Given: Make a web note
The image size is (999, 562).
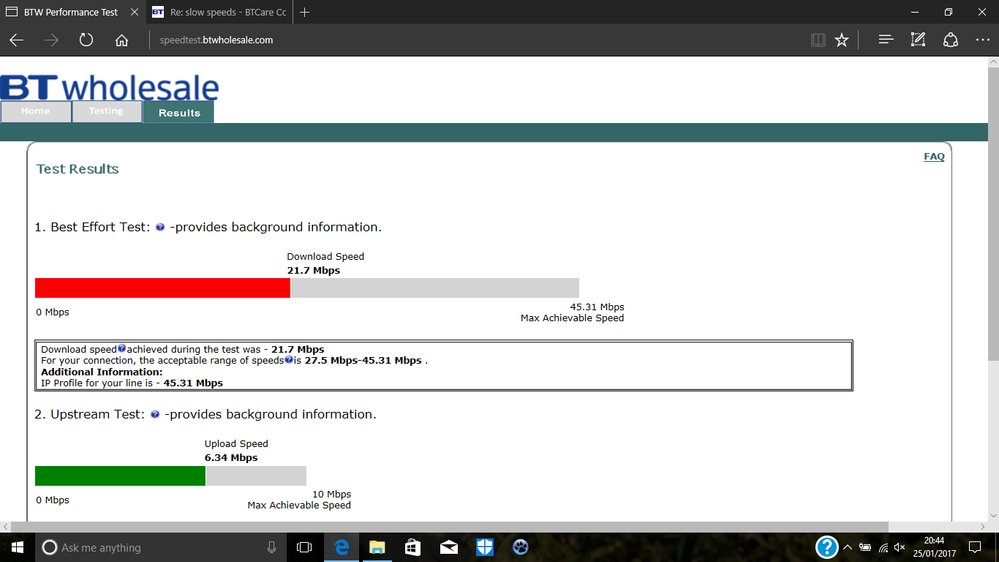Looking at the screenshot, I should [917, 40].
